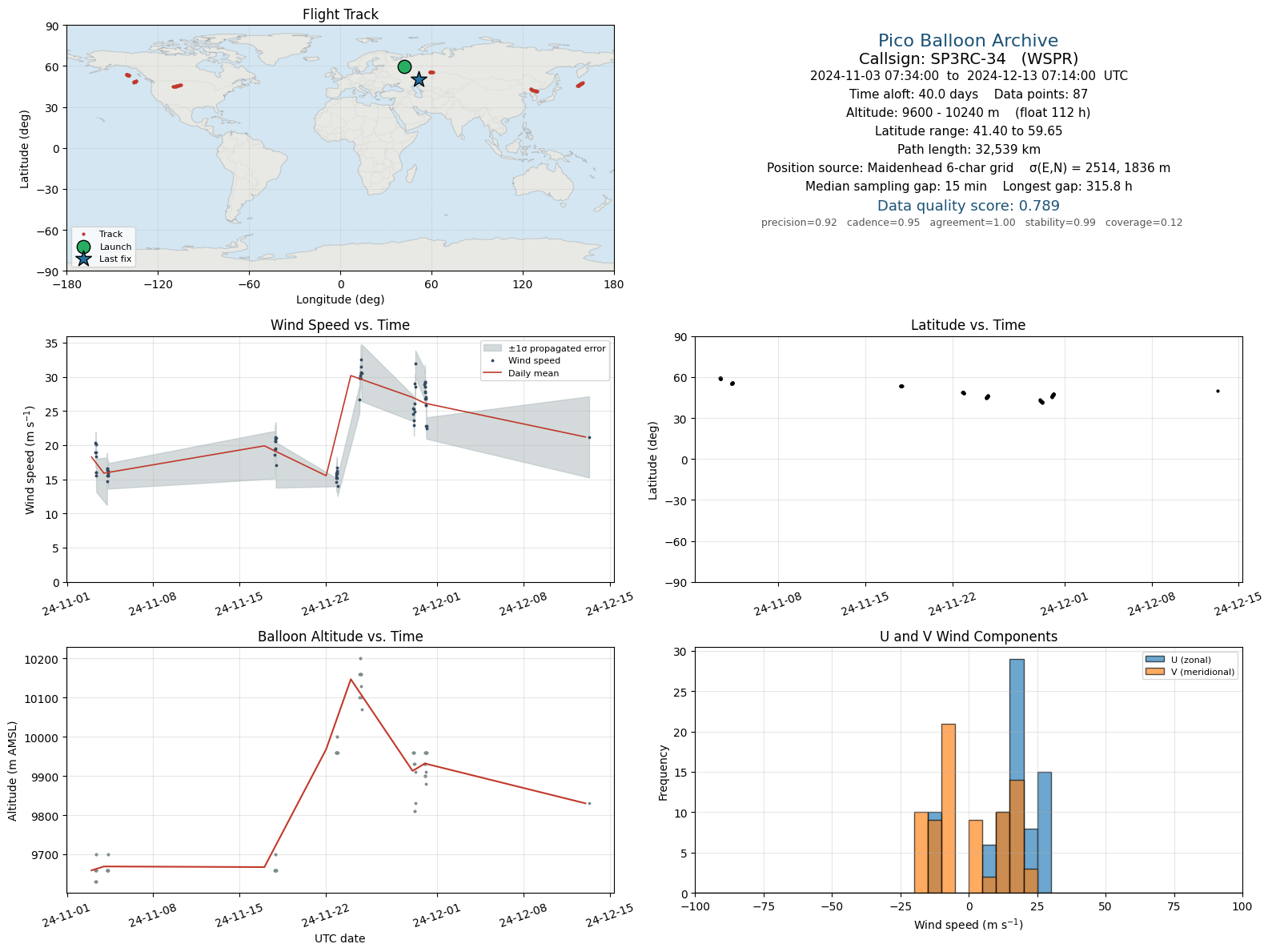Click the 'Altitude (m AMSL)' axis label
The image size is (1272, 952).
(13, 771)
